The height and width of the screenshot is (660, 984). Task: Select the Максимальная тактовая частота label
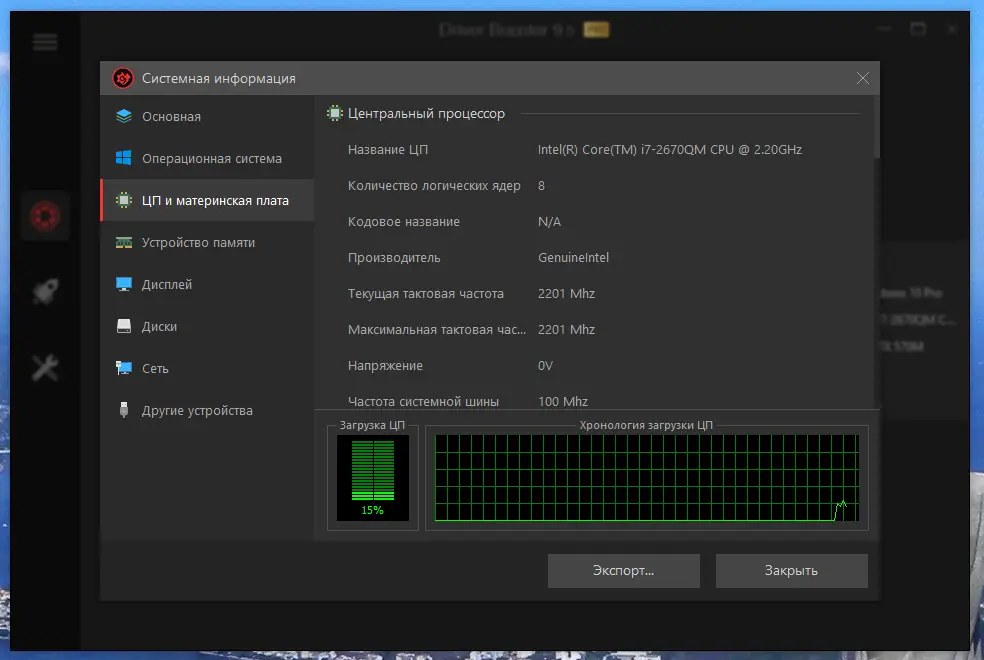[437, 330]
